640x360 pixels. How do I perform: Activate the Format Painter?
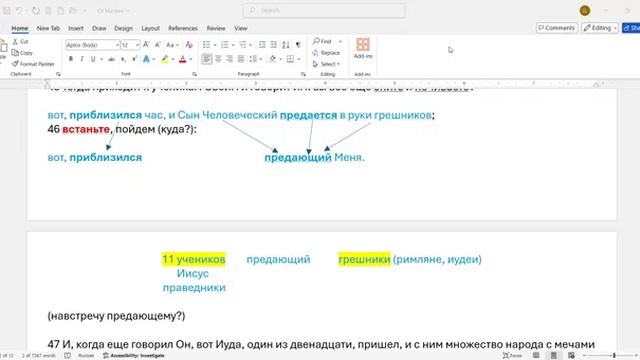(x=33, y=64)
